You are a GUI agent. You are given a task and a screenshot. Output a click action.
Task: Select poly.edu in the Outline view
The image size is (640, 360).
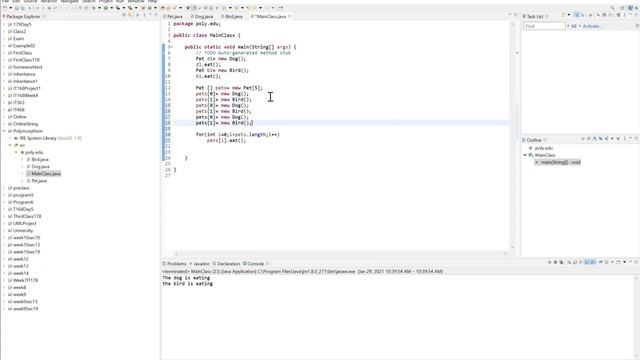click(543, 148)
